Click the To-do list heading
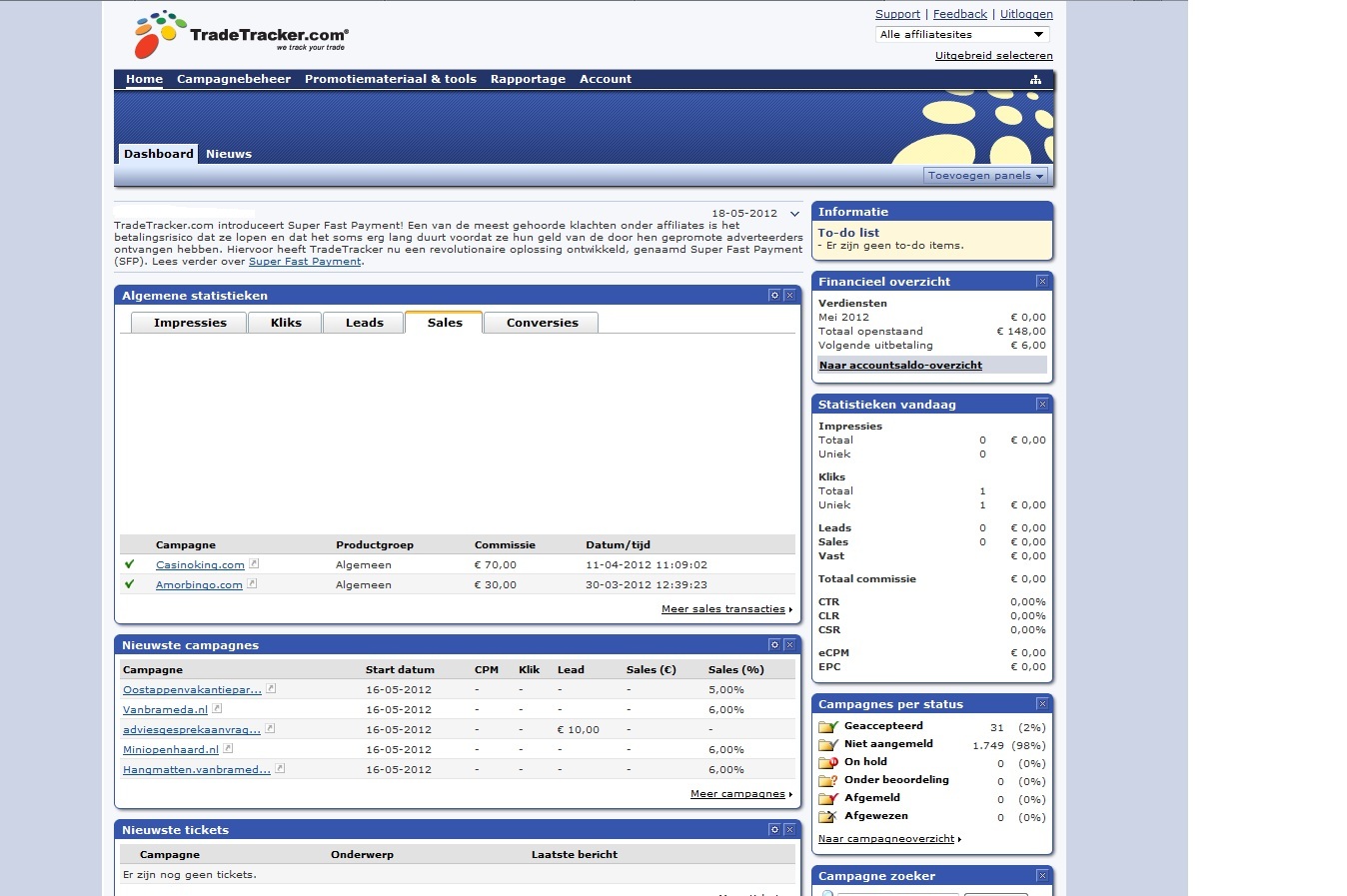 pos(848,233)
